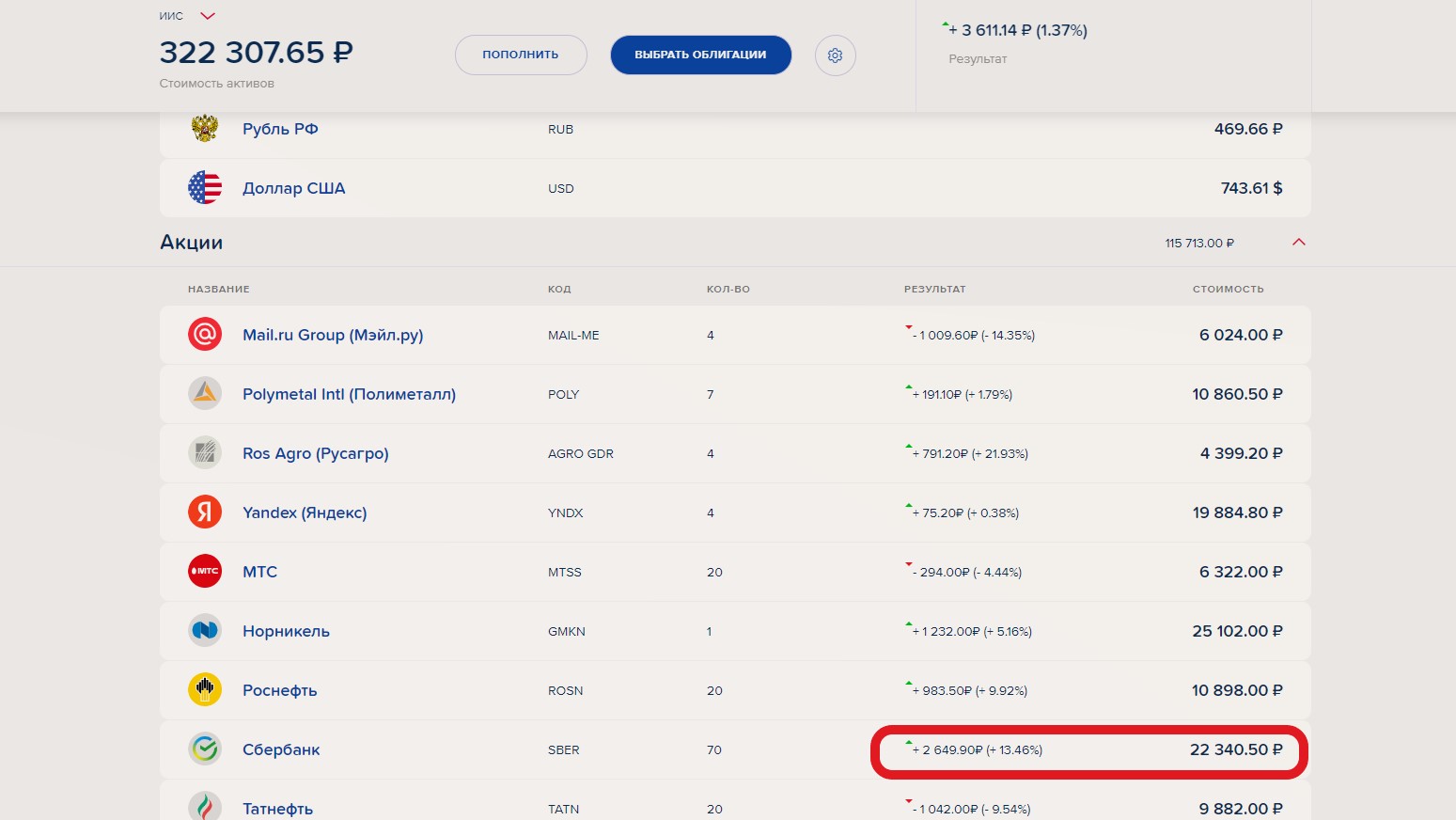The height and width of the screenshot is (820, 1456).
Task: Open the Yandex (Яндекс) link
Action: (305, 512)
